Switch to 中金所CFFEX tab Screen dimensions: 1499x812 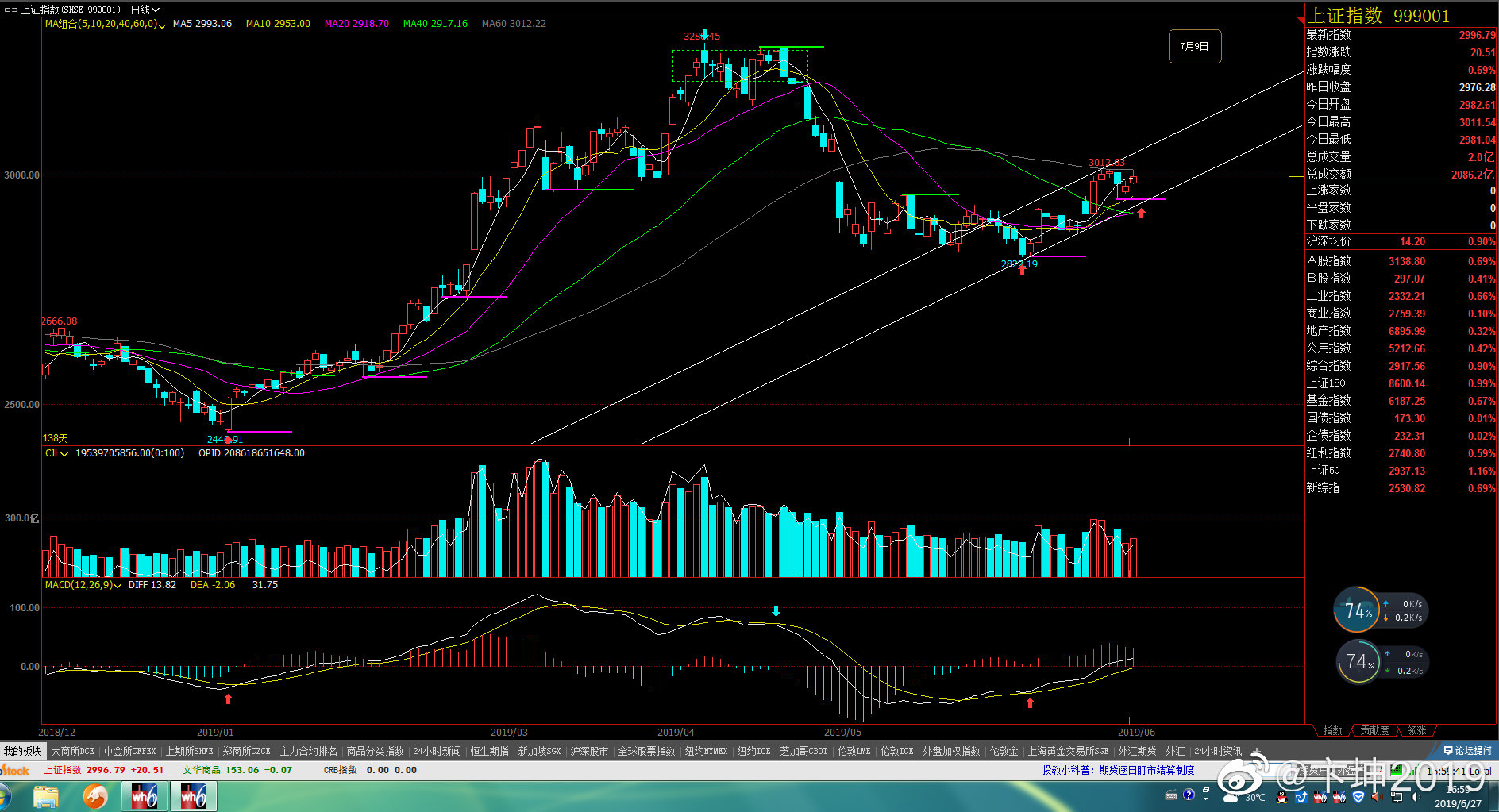click(130, 751)
